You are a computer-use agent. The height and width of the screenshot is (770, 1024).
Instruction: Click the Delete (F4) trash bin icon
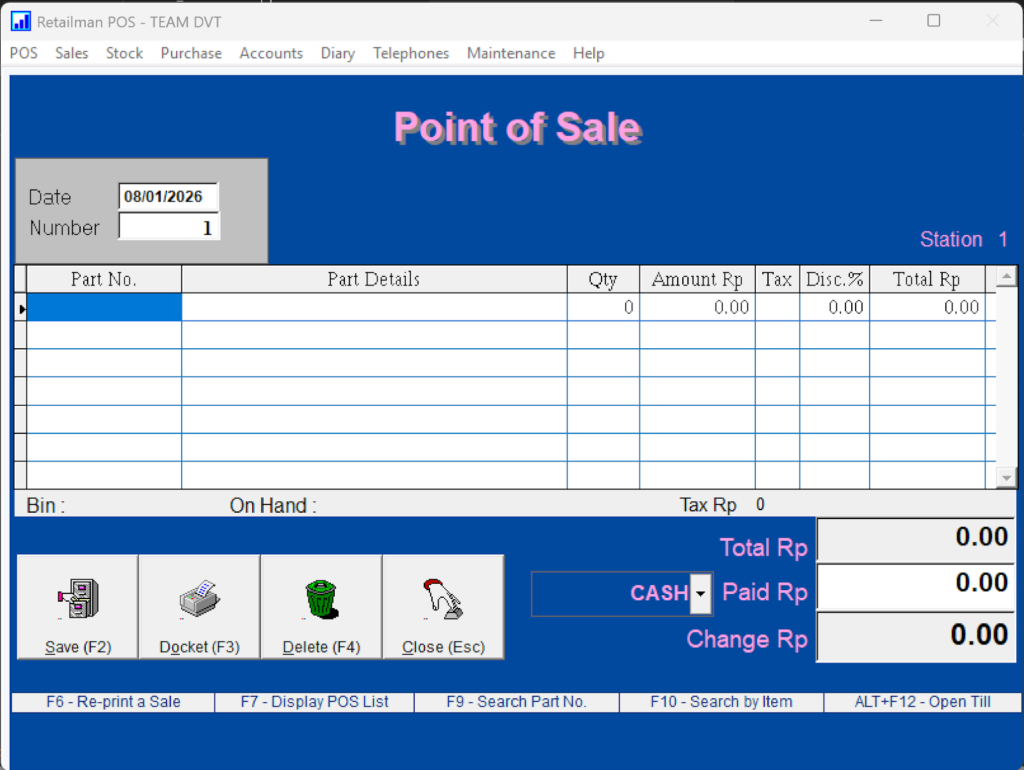321,599
